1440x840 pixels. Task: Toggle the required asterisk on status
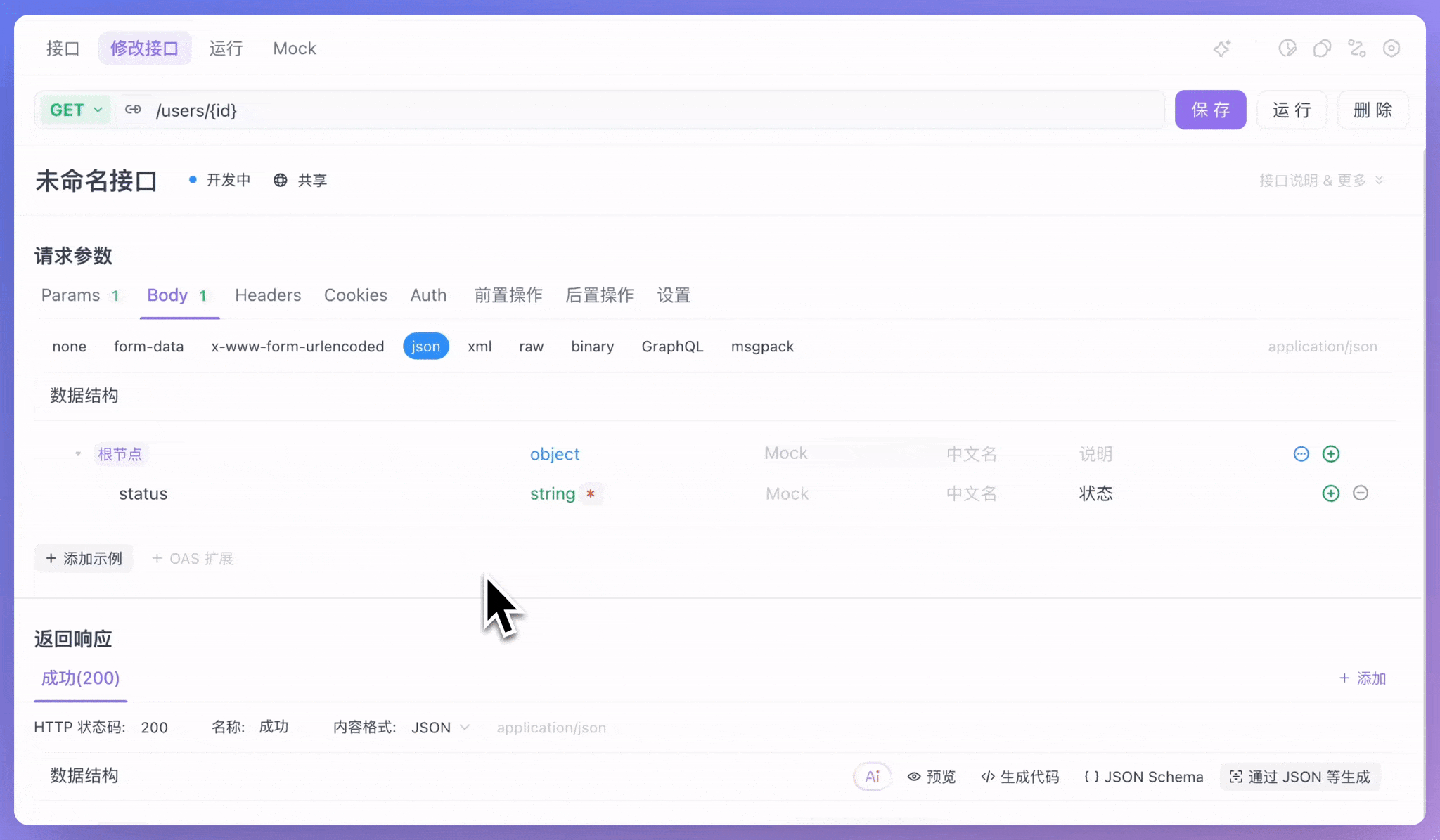point(591,494)
